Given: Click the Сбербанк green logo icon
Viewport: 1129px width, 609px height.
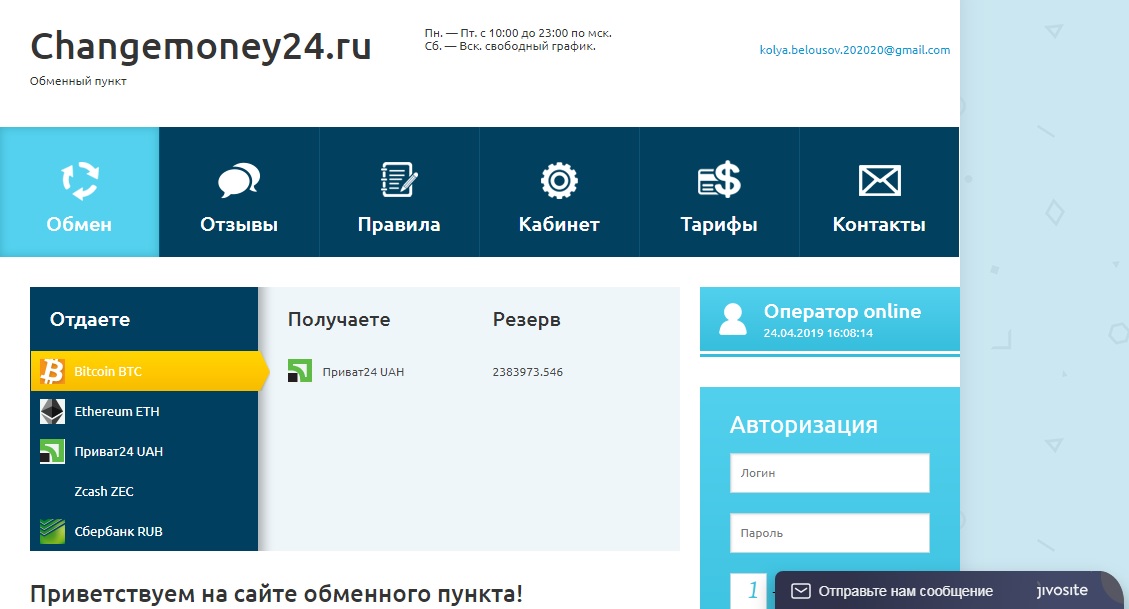Looking at the screenshot, I should tap(52, 531).
